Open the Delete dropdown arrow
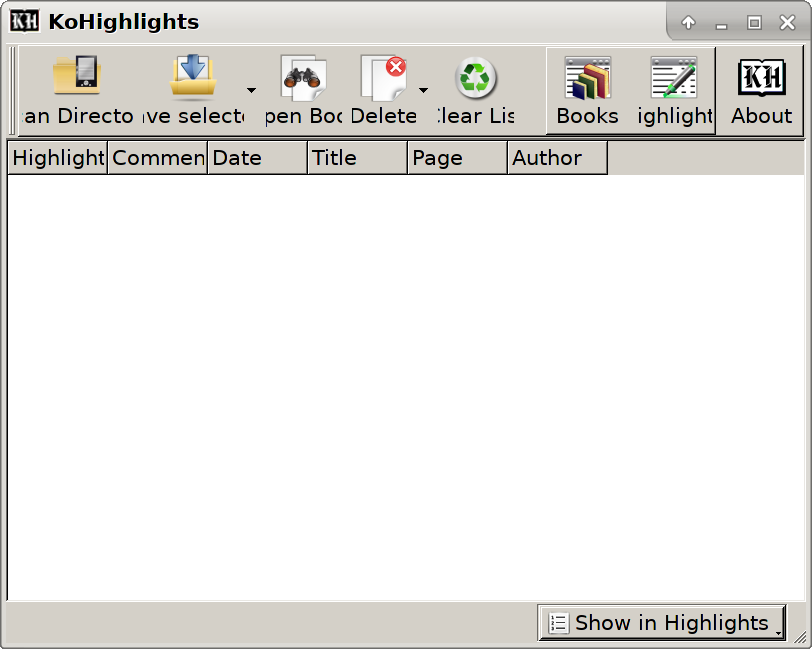Viewport: 812px width, 649px height. (x=424, y=90)
